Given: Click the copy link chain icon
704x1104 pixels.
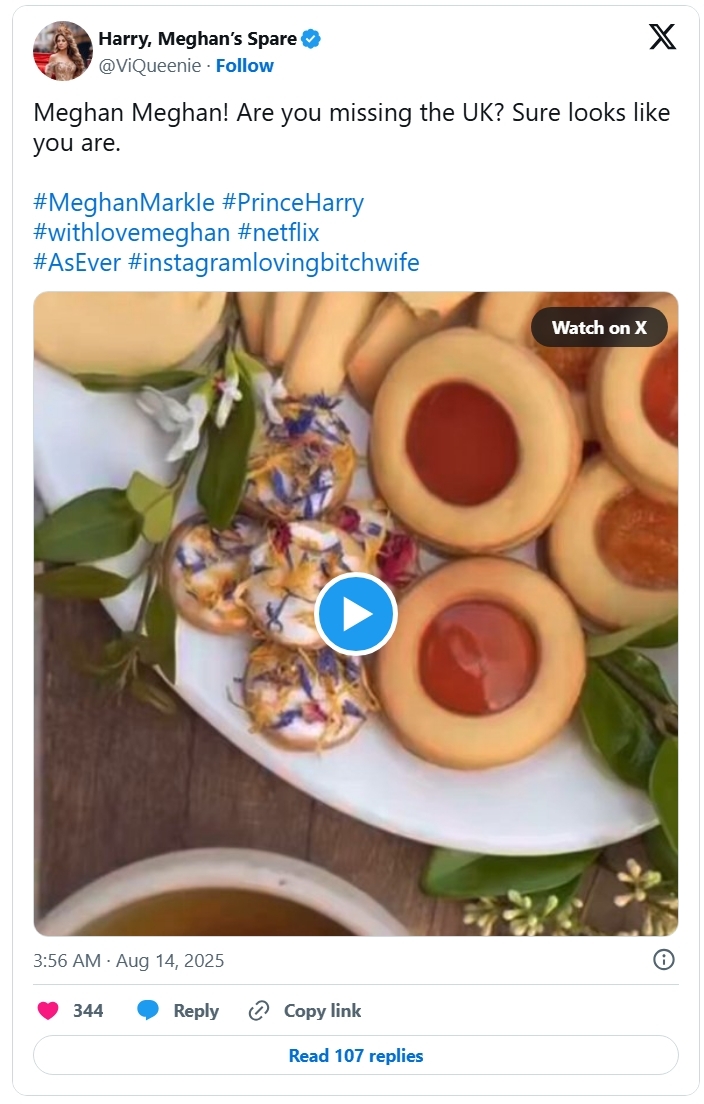Looking at the screenshot, I should tap(259, 1011).
